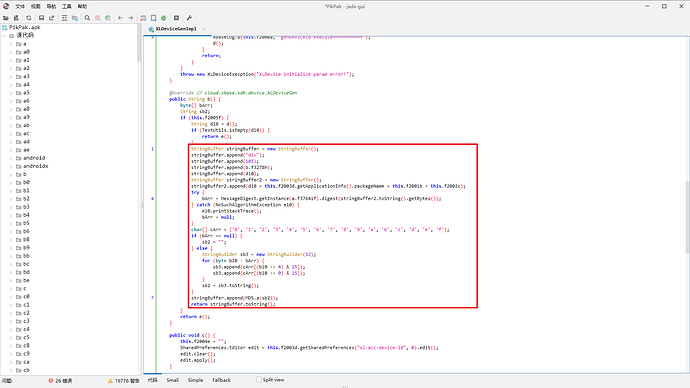Click the code editor vertical scrollbar
690x388 pixels.
[x=687, y=217]
